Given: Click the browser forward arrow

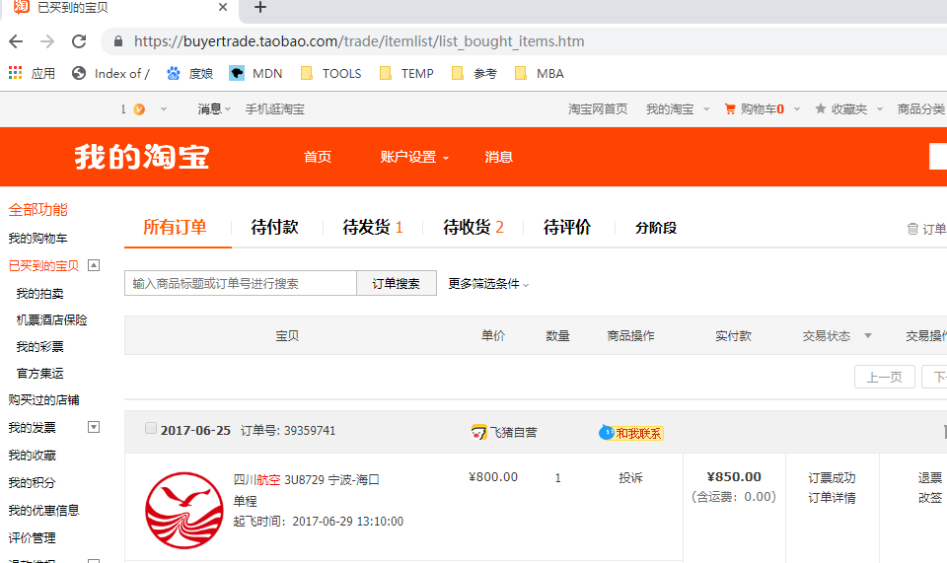Looking at the screenshot, I should coord(47,41).
